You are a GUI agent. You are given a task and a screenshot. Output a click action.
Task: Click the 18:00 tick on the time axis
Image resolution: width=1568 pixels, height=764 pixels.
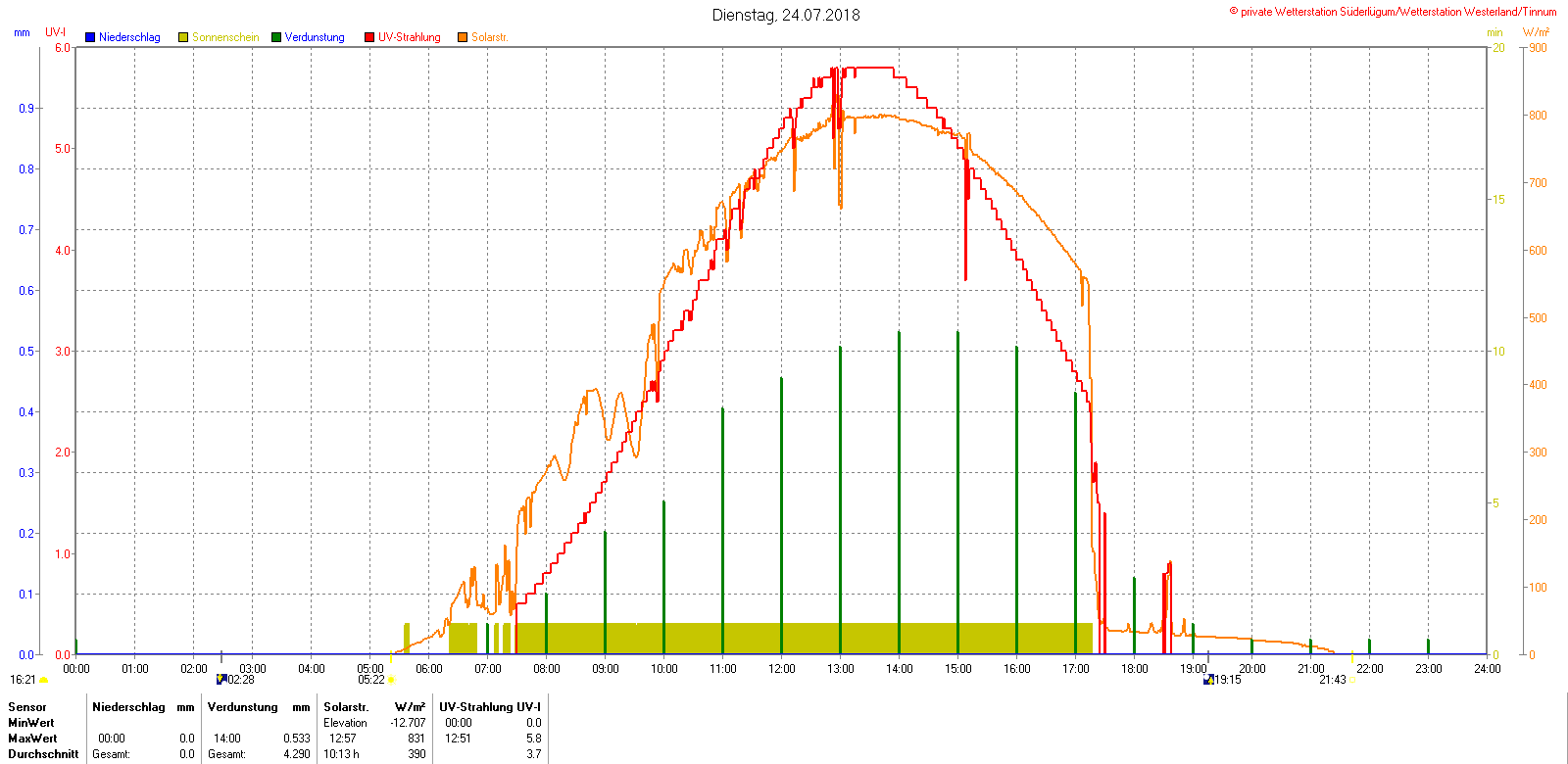[x=1135, y=669]
